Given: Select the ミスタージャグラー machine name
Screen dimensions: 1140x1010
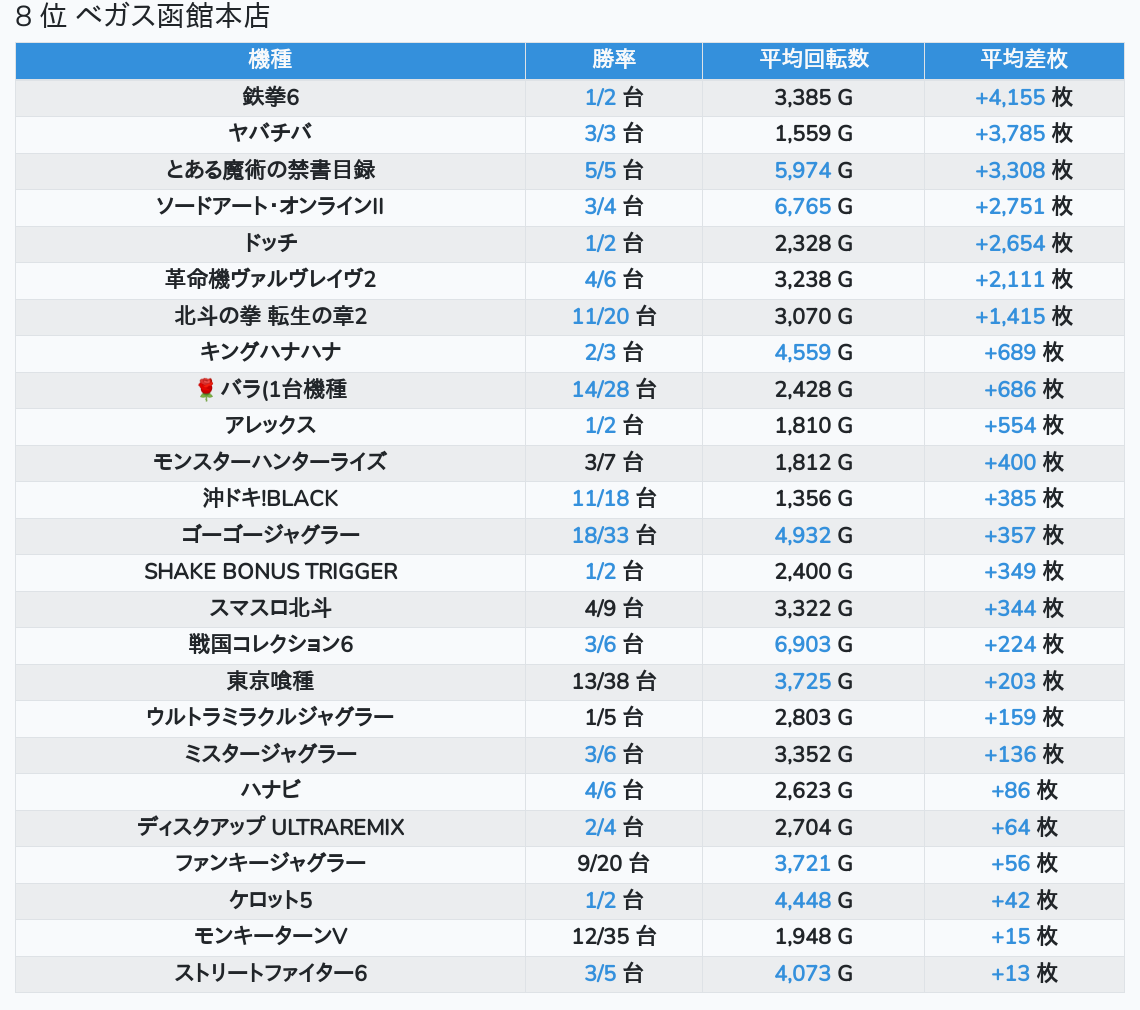Looking at the screenshot, I should [270, 754].
